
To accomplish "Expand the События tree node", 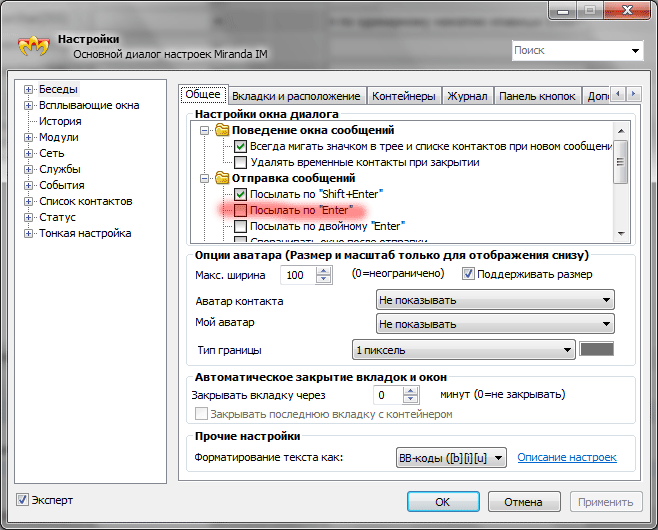I will tap(28, 185).
